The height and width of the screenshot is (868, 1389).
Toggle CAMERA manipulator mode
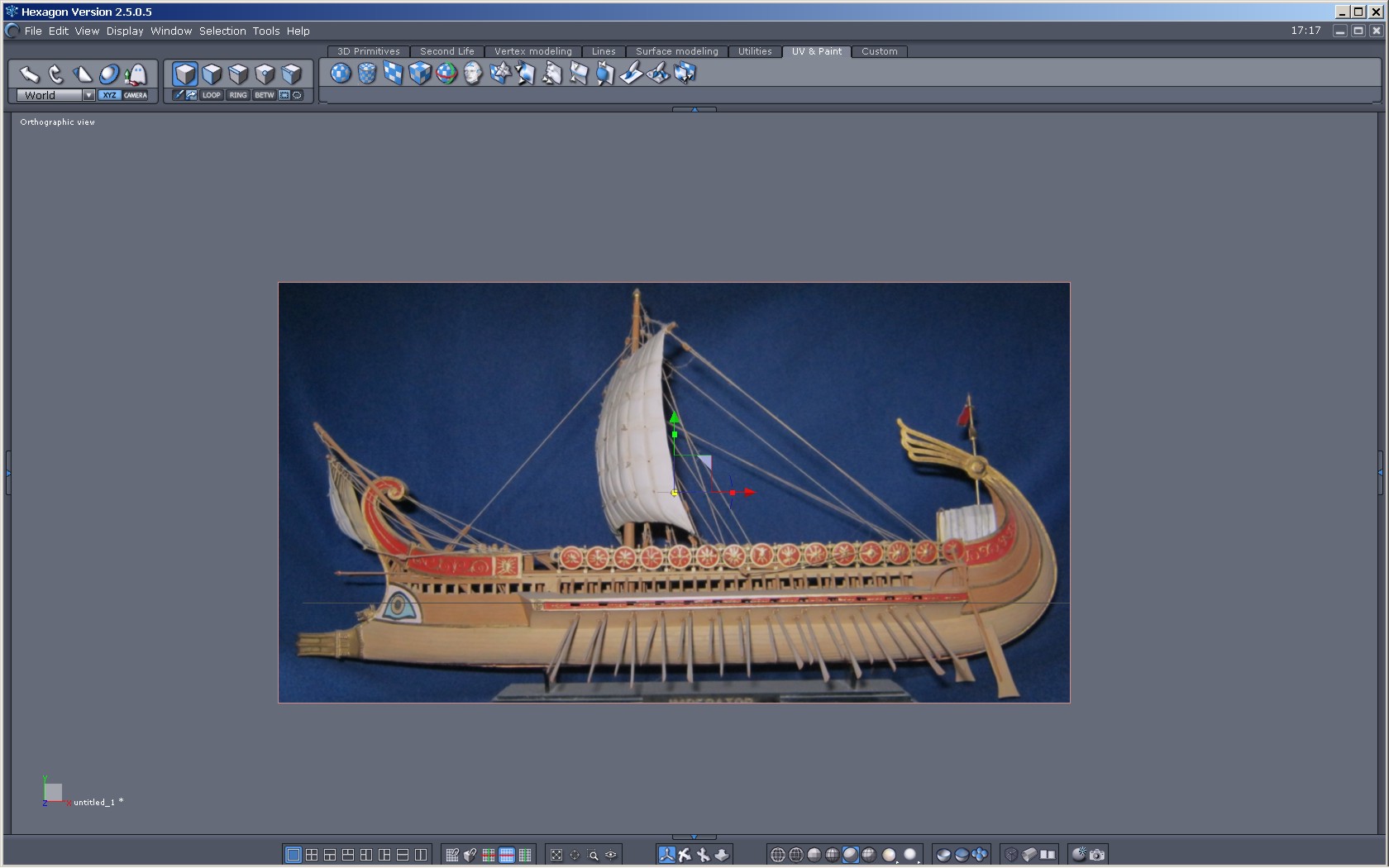[x=136, y=95]
